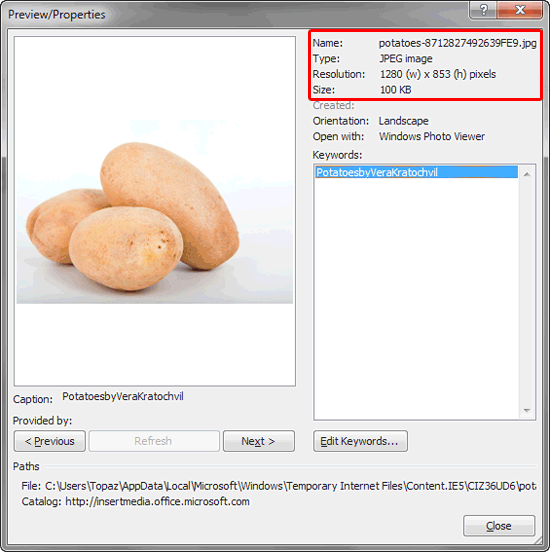Click the JPEG image type value
Screen dimensions: 550x552
406,58
